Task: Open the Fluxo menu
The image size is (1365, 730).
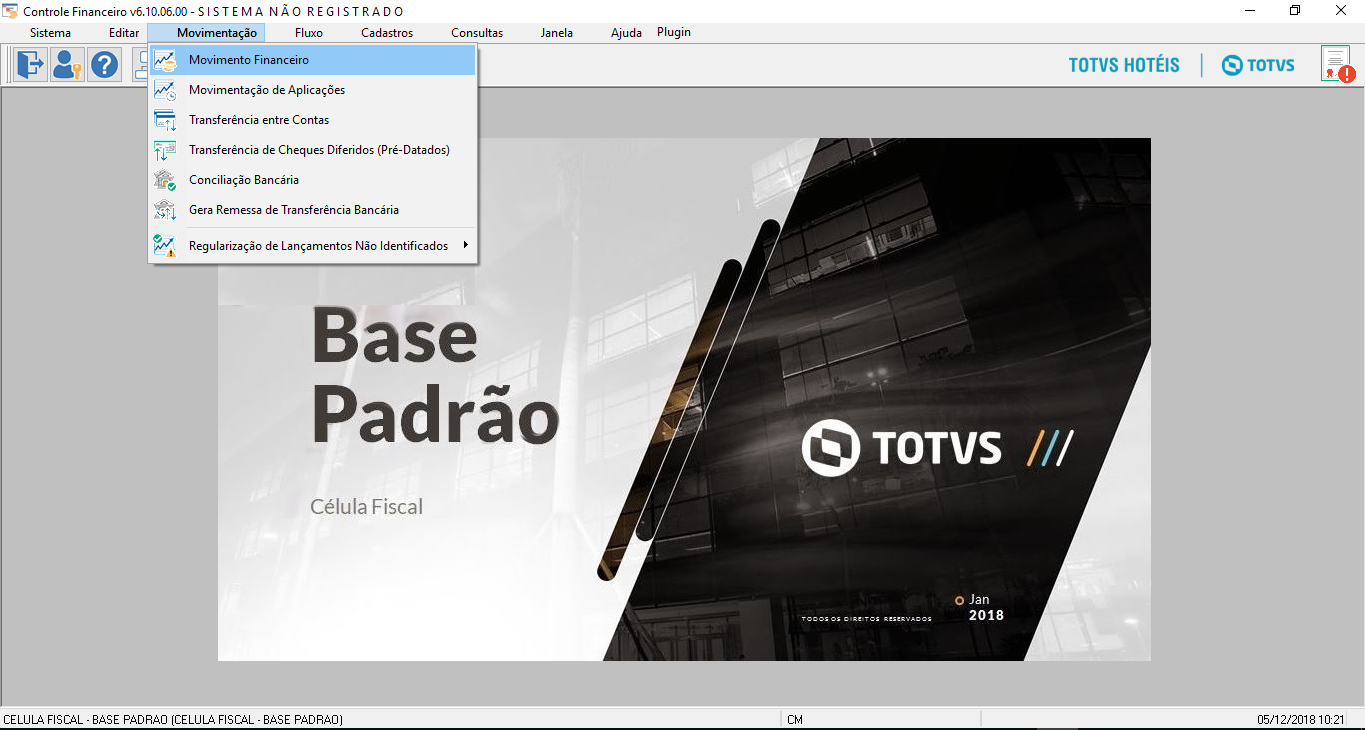Action: (309, 33)
